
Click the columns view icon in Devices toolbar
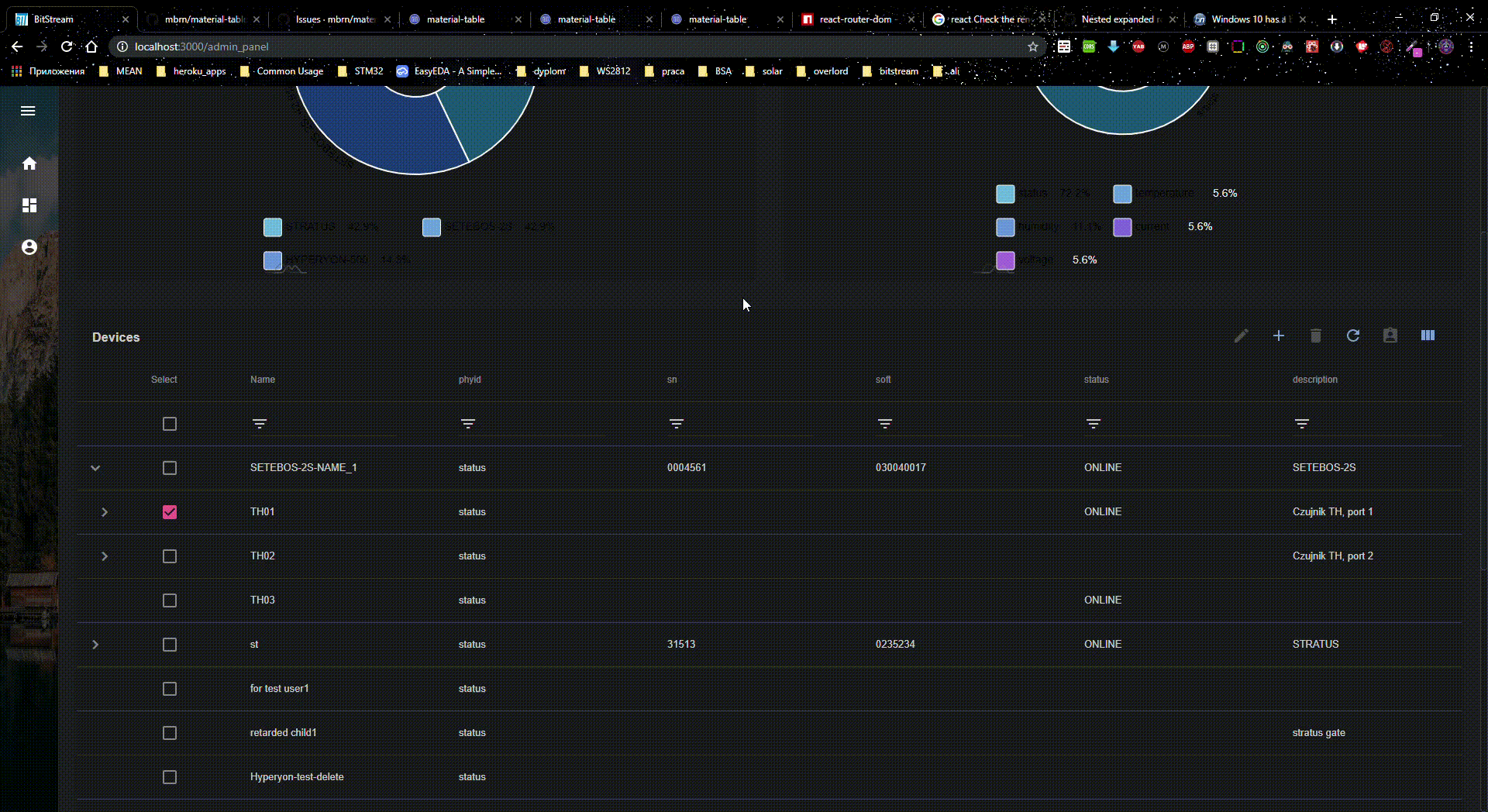tap(1428, 335)
